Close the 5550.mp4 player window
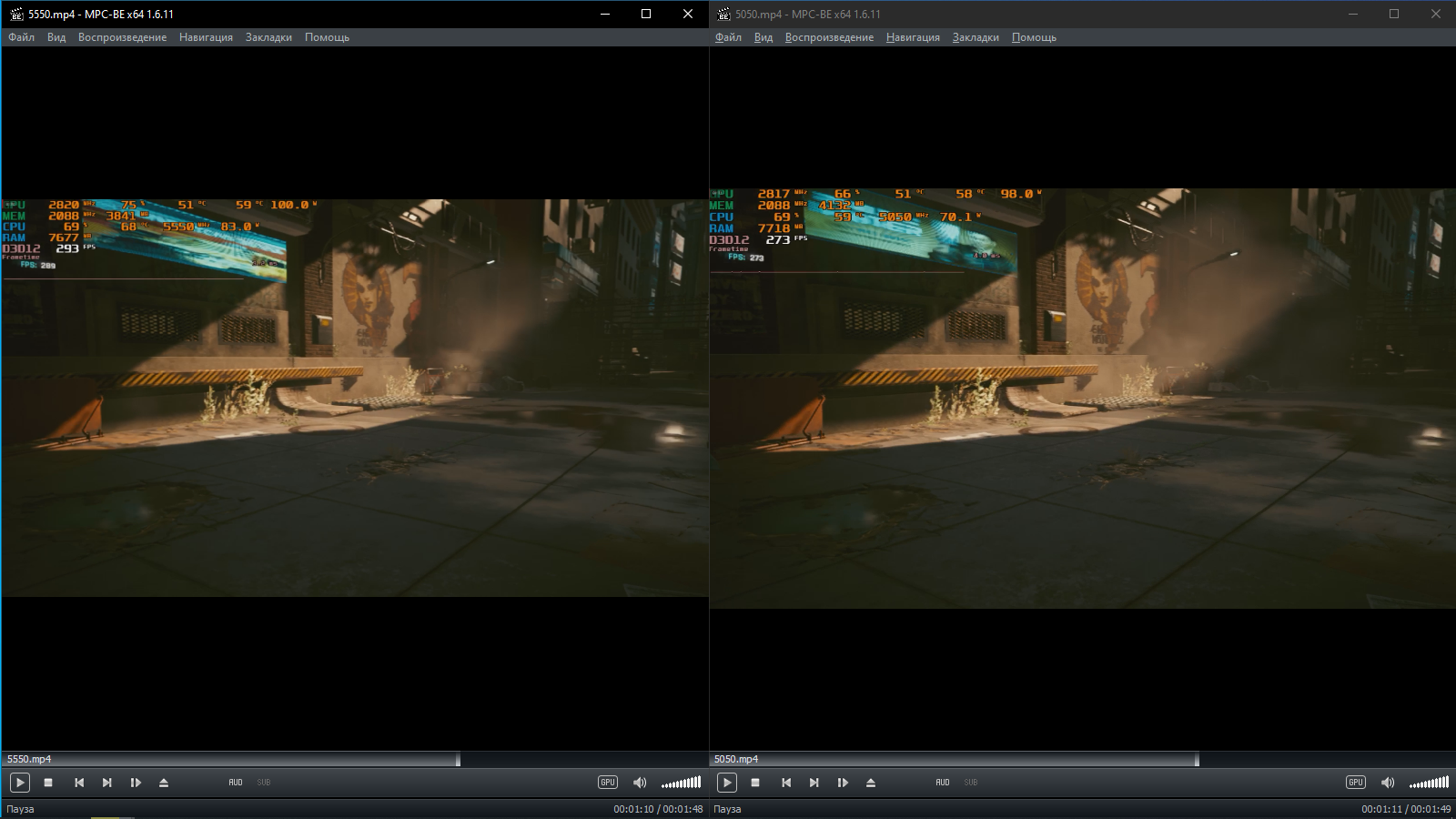The width and height of the screenshot is (1456, 819). coord(688,14)
